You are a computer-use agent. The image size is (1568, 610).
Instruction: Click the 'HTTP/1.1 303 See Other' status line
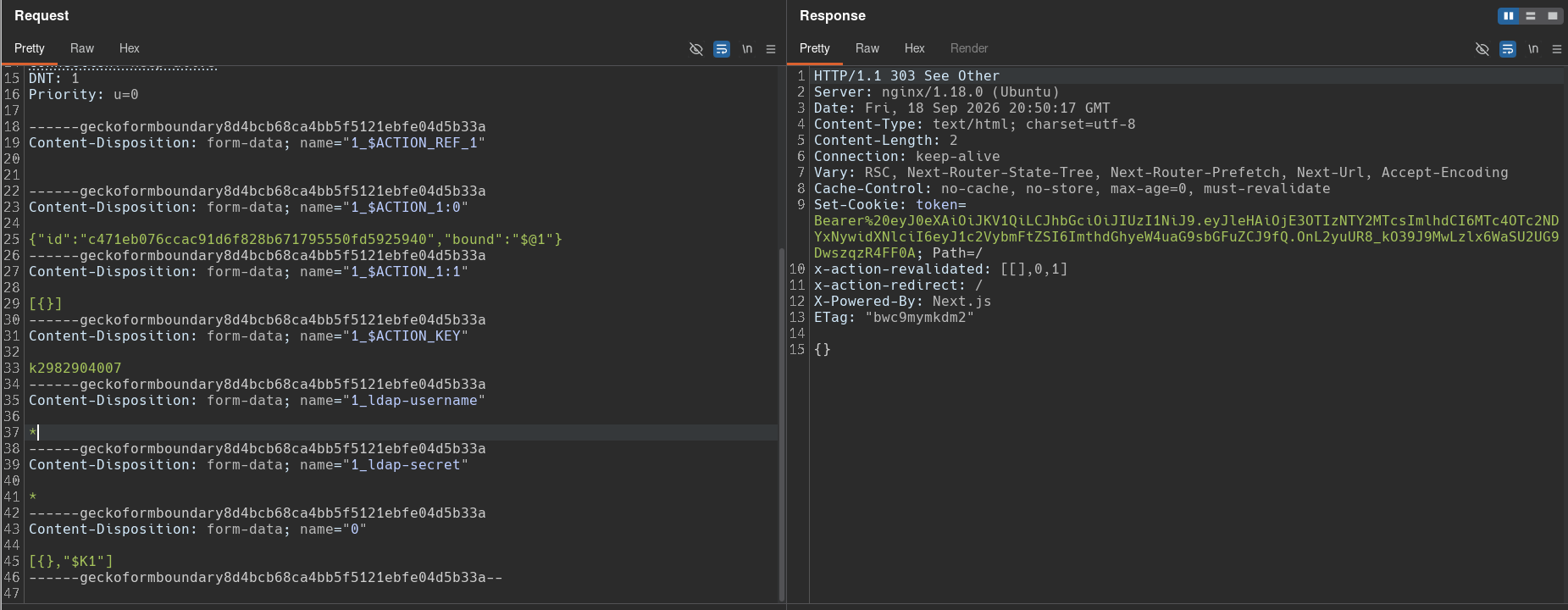[906, 76]
